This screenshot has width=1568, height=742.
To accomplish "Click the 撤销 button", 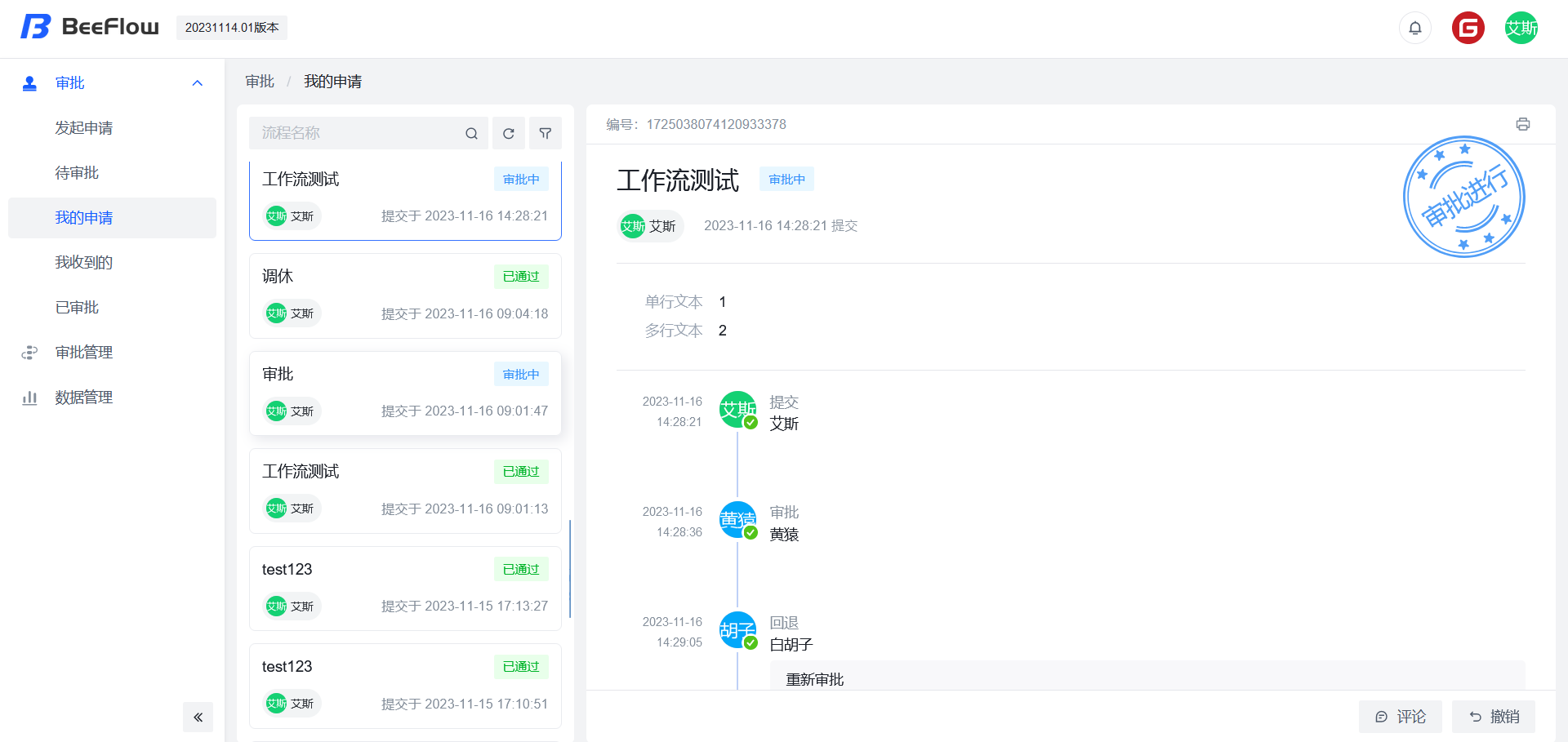I will [1494, 717].
